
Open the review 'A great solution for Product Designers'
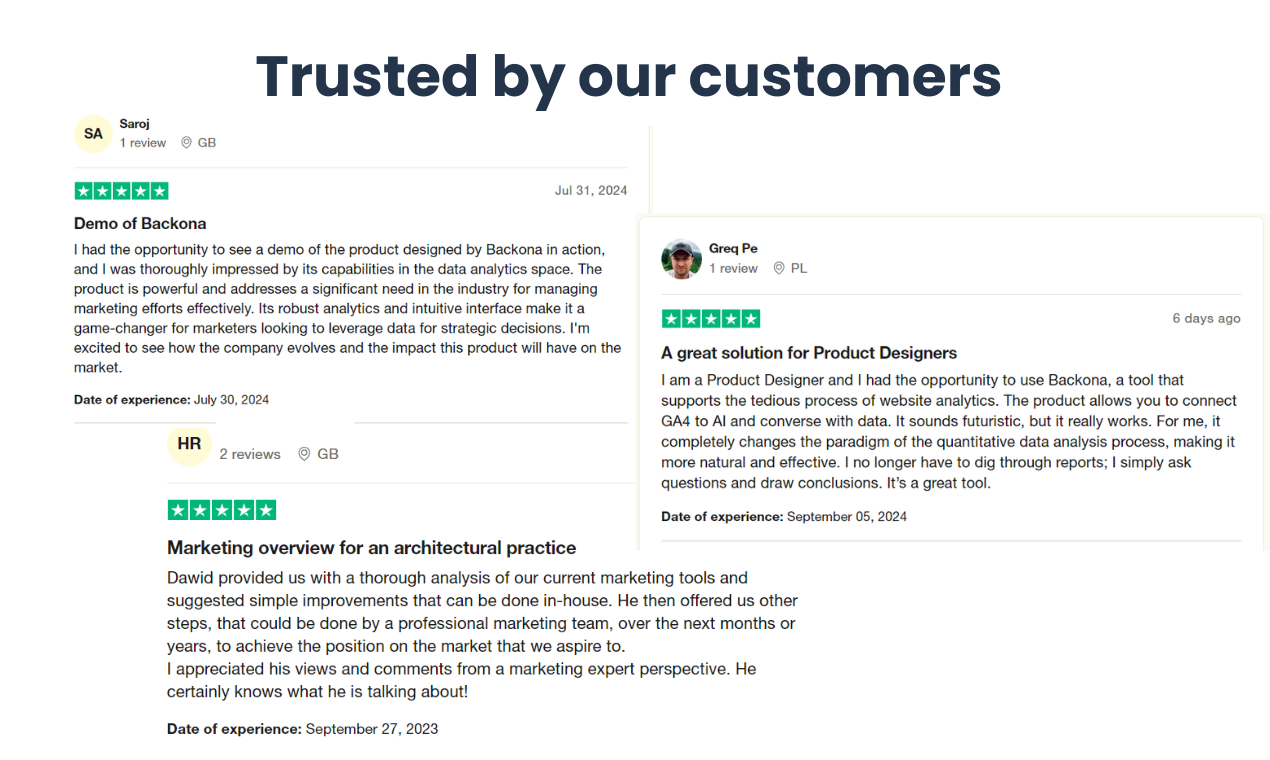pyautogui.click(x=809, y=353)
